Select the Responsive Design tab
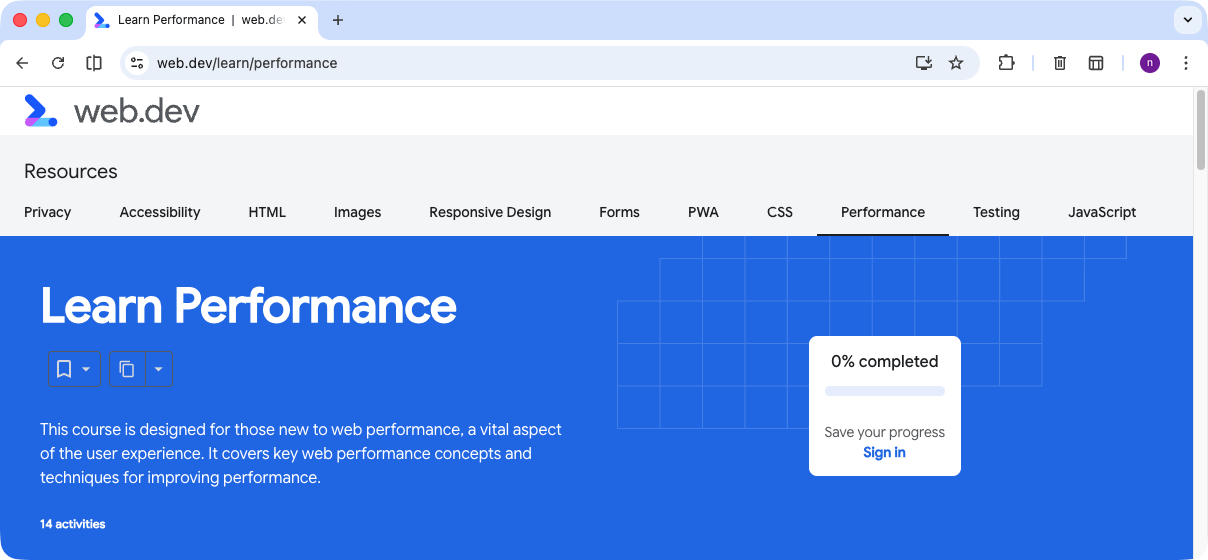The width and height of the screenshot is (1208, 560). [490, 212]
